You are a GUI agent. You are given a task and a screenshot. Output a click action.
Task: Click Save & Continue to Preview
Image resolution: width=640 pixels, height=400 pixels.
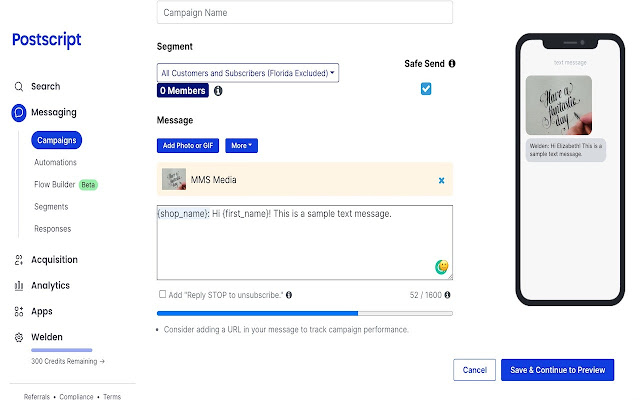point(557,370)
